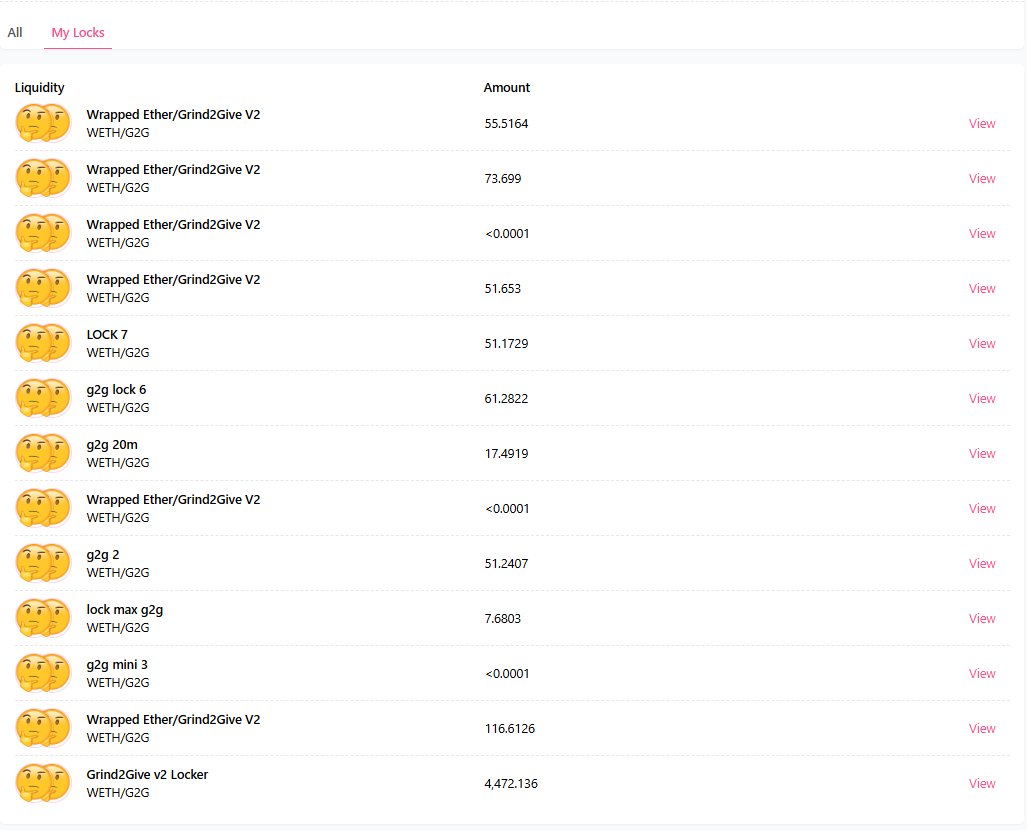Click the amount 4,472.136
1027x831 pixels.
tap(511, 783)
